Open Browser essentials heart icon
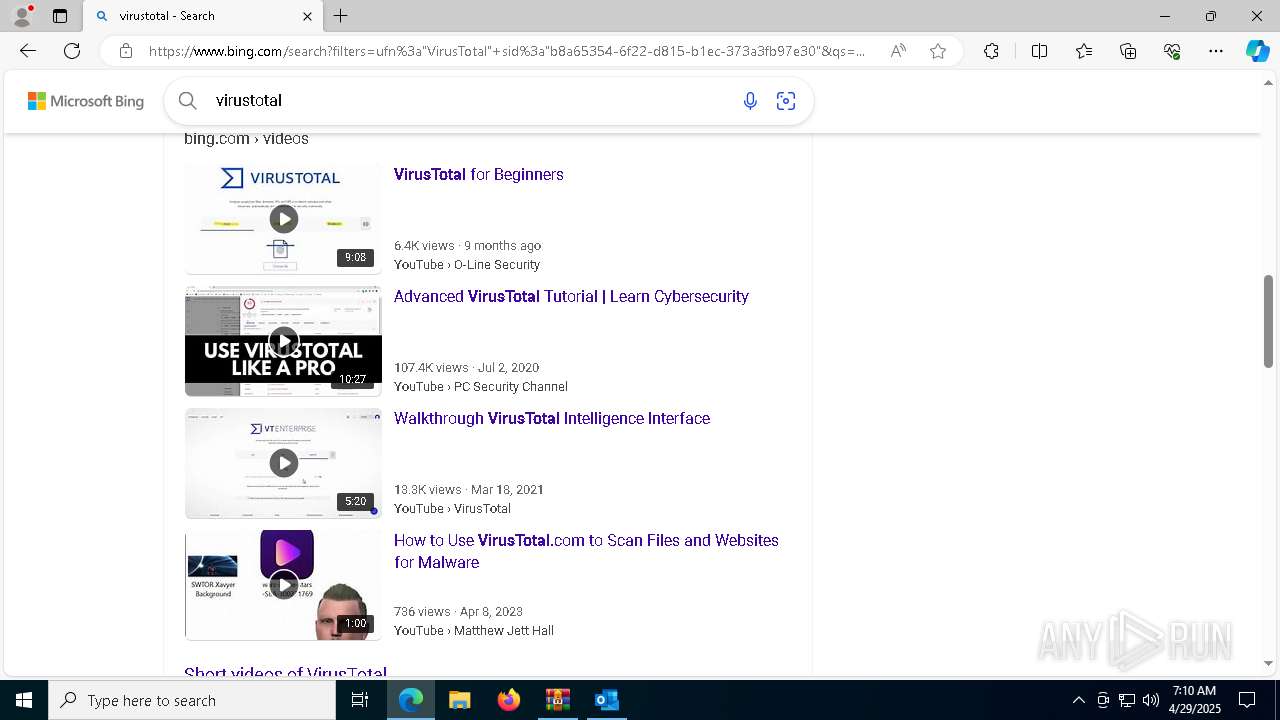Screen dimensions: 1280x720 [1172, 51]
